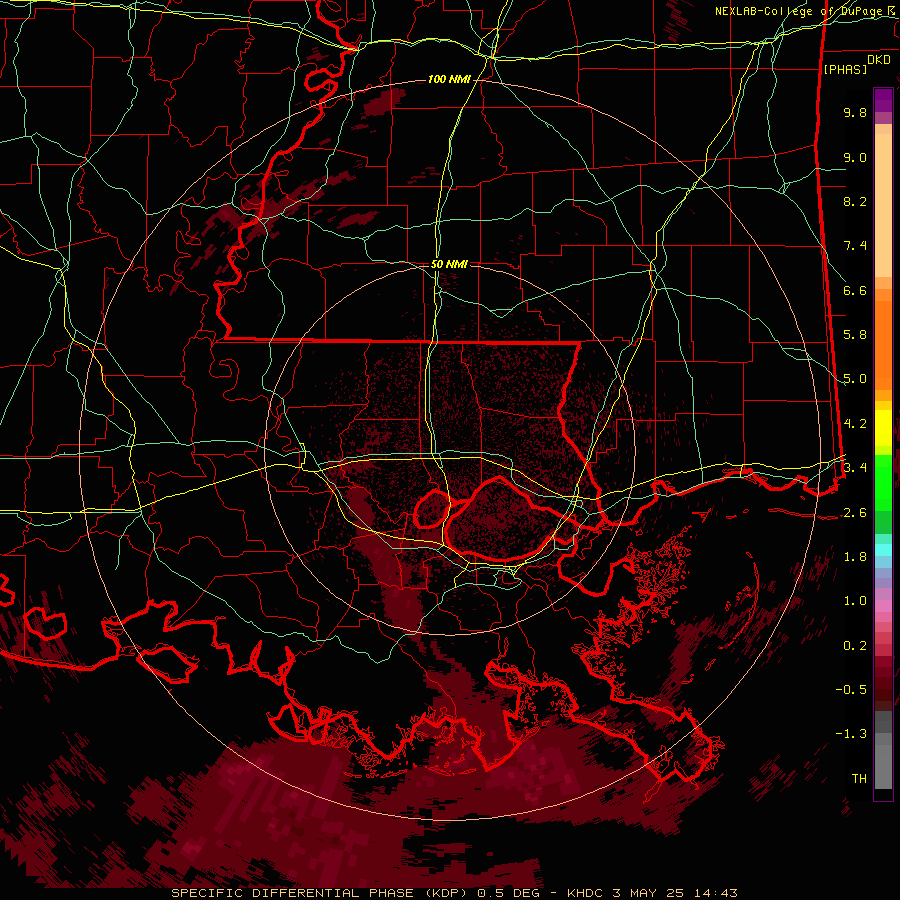Click the 1.0 value on the scale

coord(855,601)
